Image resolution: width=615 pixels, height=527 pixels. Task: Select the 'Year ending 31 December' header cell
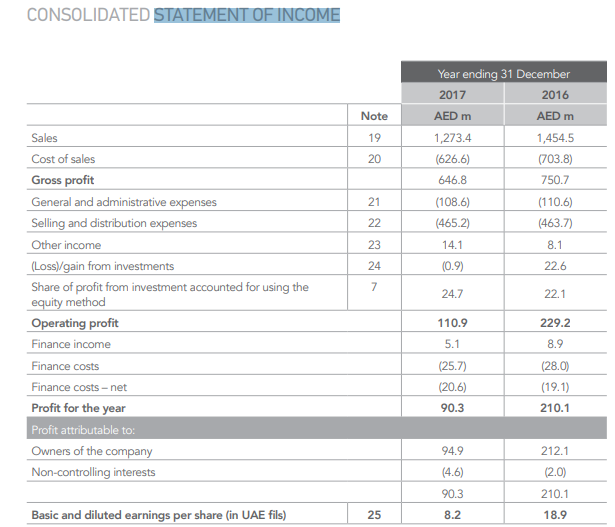click(x=503, y=74)
